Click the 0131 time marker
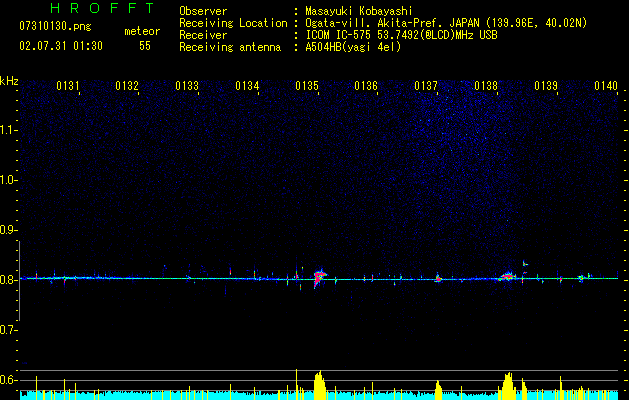This screenshot has height=400, width=629. pyautogui.click(x=67, y=85)
